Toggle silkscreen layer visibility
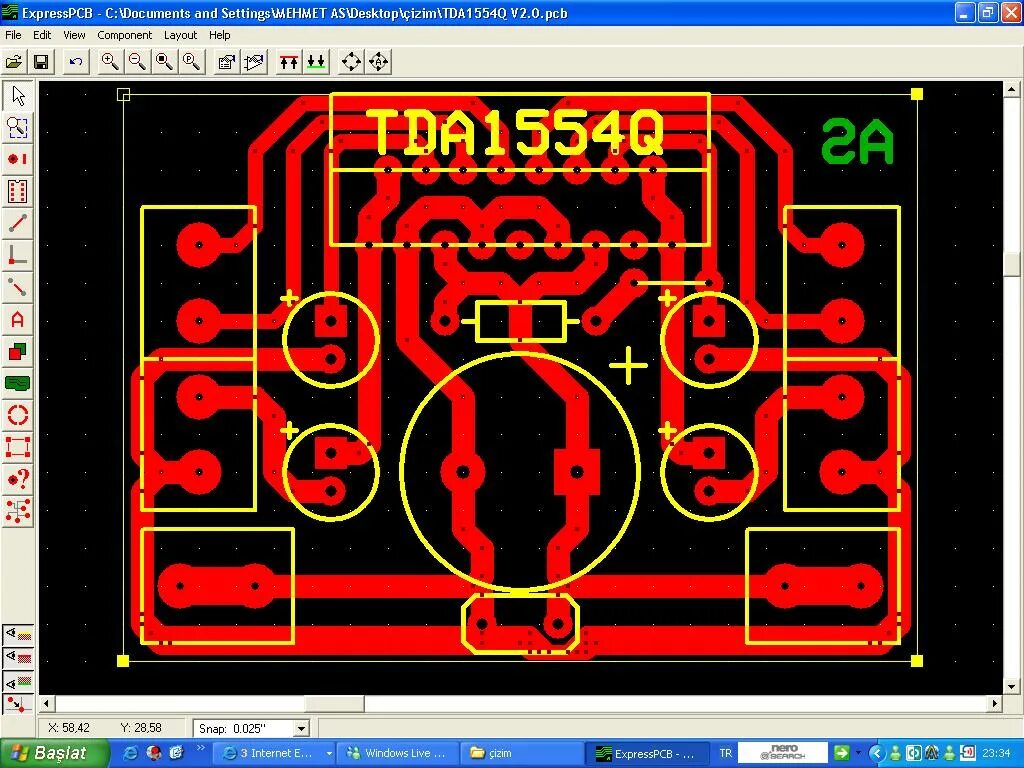Screen dimensions: 1024x768 coord(18,633)
